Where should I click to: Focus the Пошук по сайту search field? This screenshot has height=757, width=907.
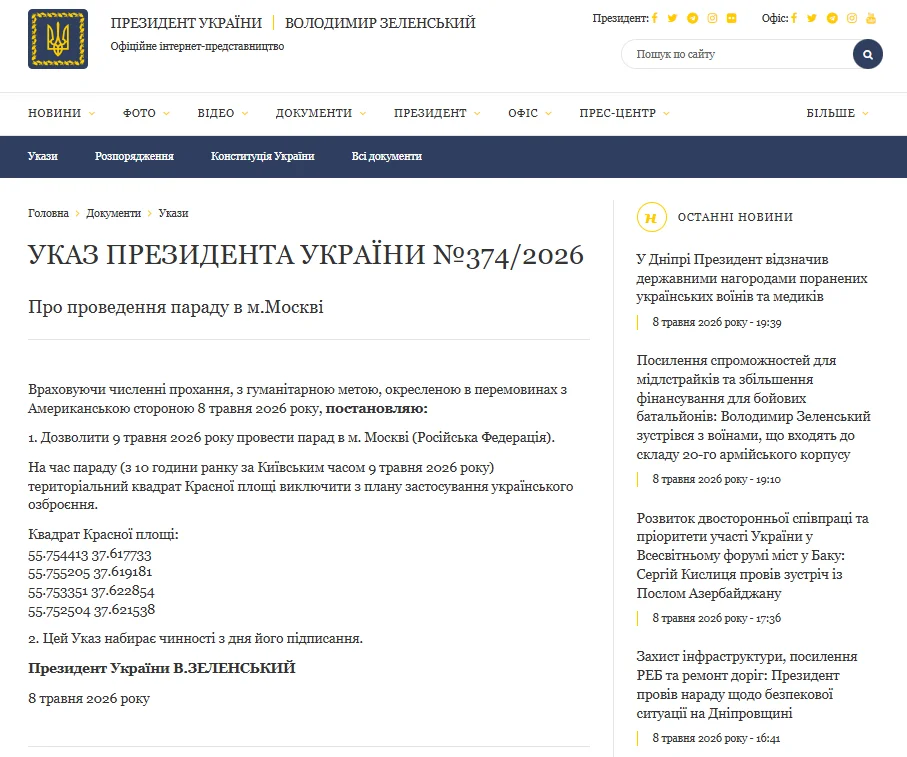pyautogui.click(x=738, y=54)
